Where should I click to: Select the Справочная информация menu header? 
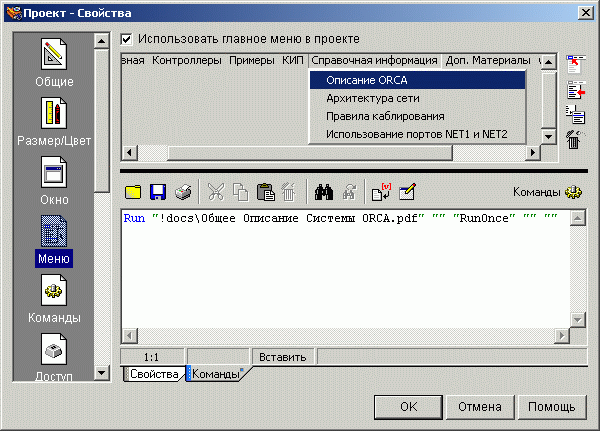(x=374, y=60)
